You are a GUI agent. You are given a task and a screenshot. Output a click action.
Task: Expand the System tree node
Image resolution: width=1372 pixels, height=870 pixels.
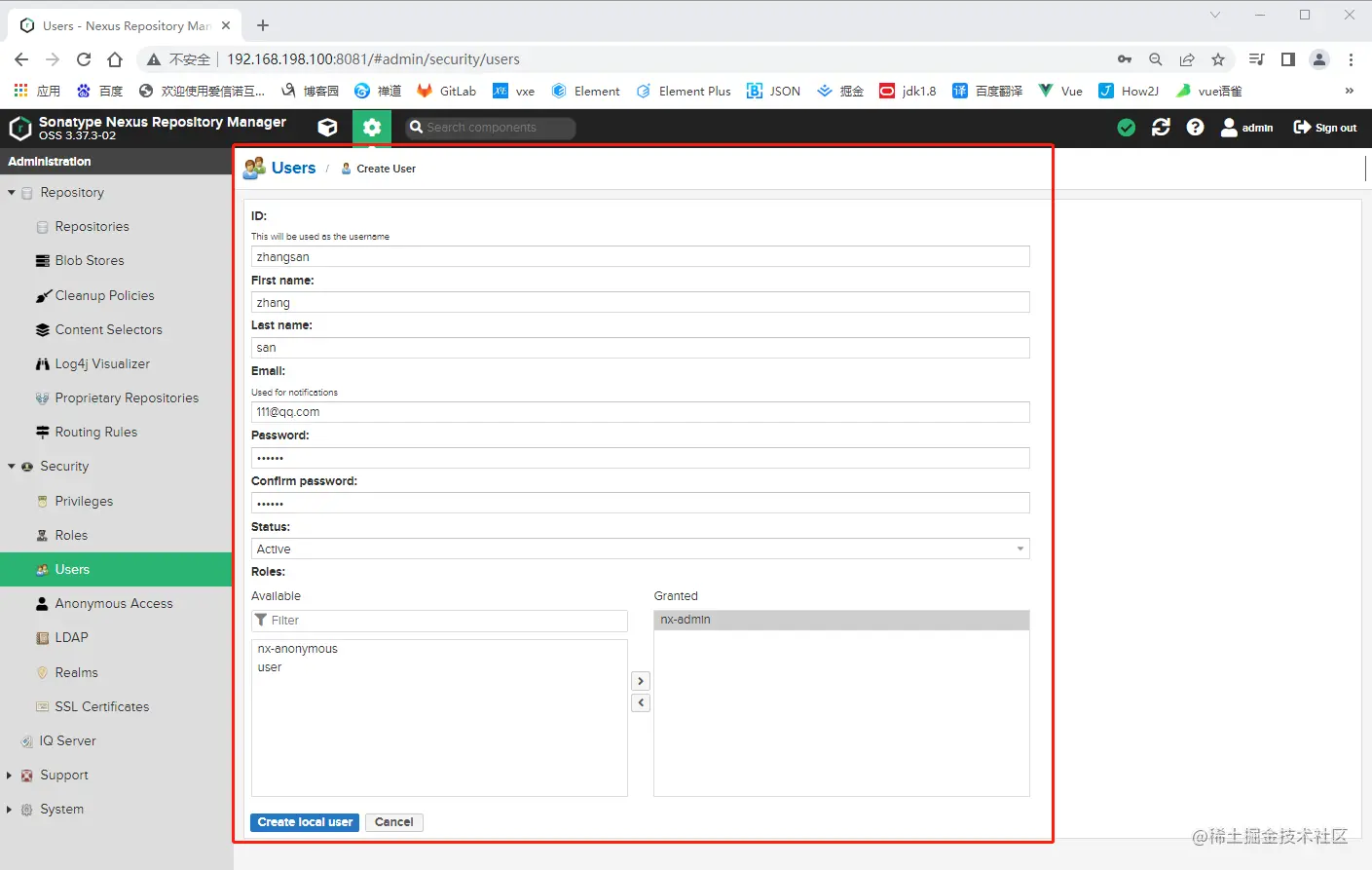click(x=10, y=810)
